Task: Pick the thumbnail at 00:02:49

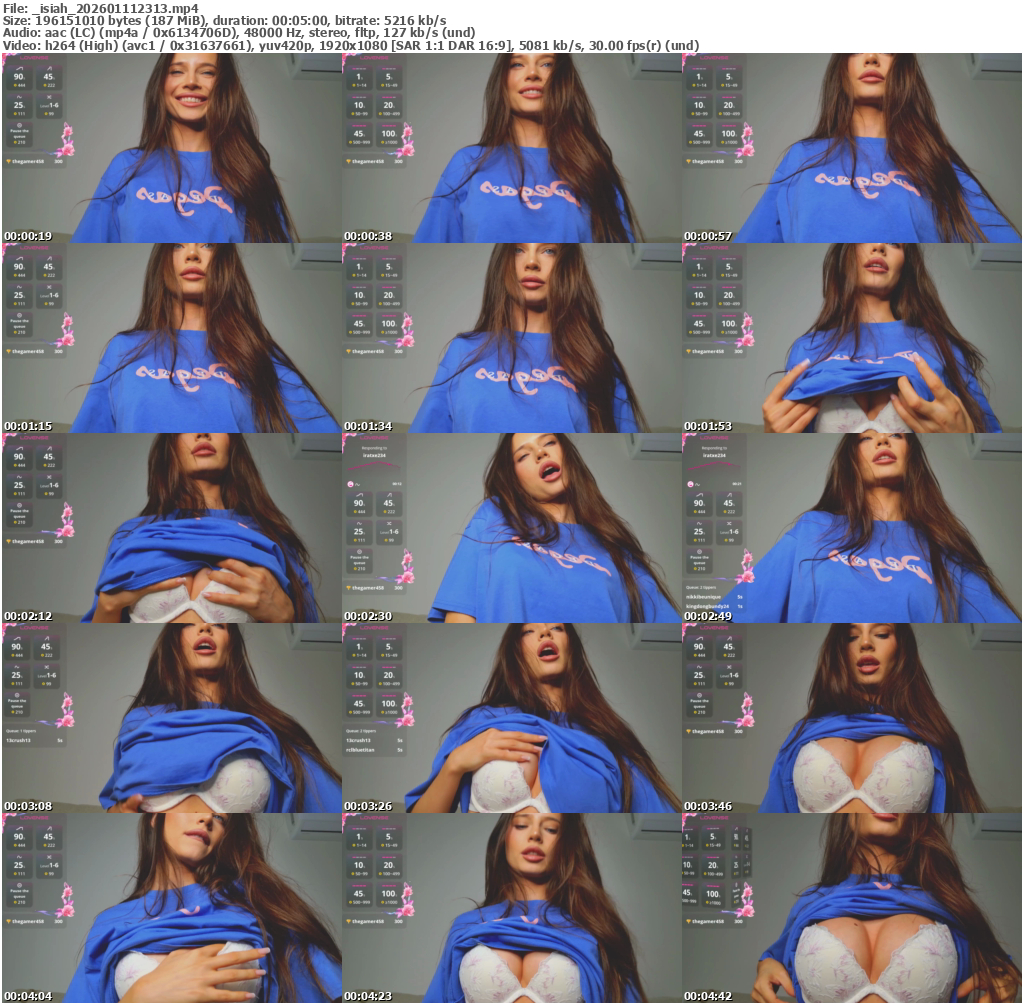Action: click(851, 528)
